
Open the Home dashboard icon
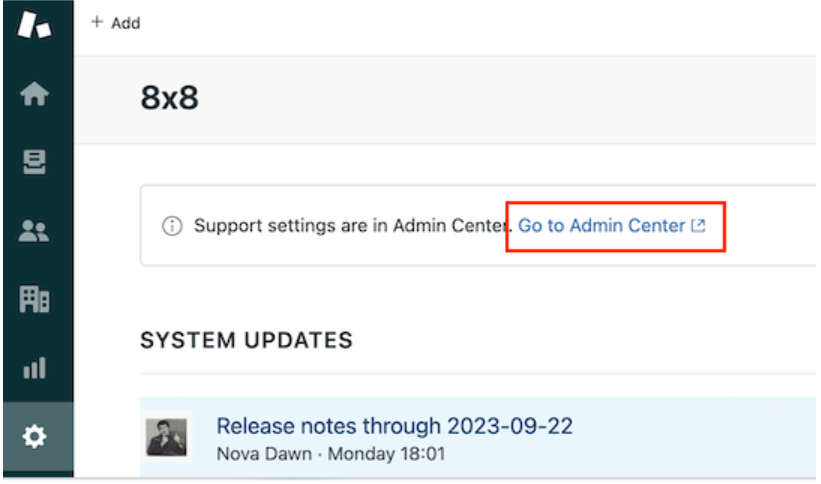click(x=35, y=95)
